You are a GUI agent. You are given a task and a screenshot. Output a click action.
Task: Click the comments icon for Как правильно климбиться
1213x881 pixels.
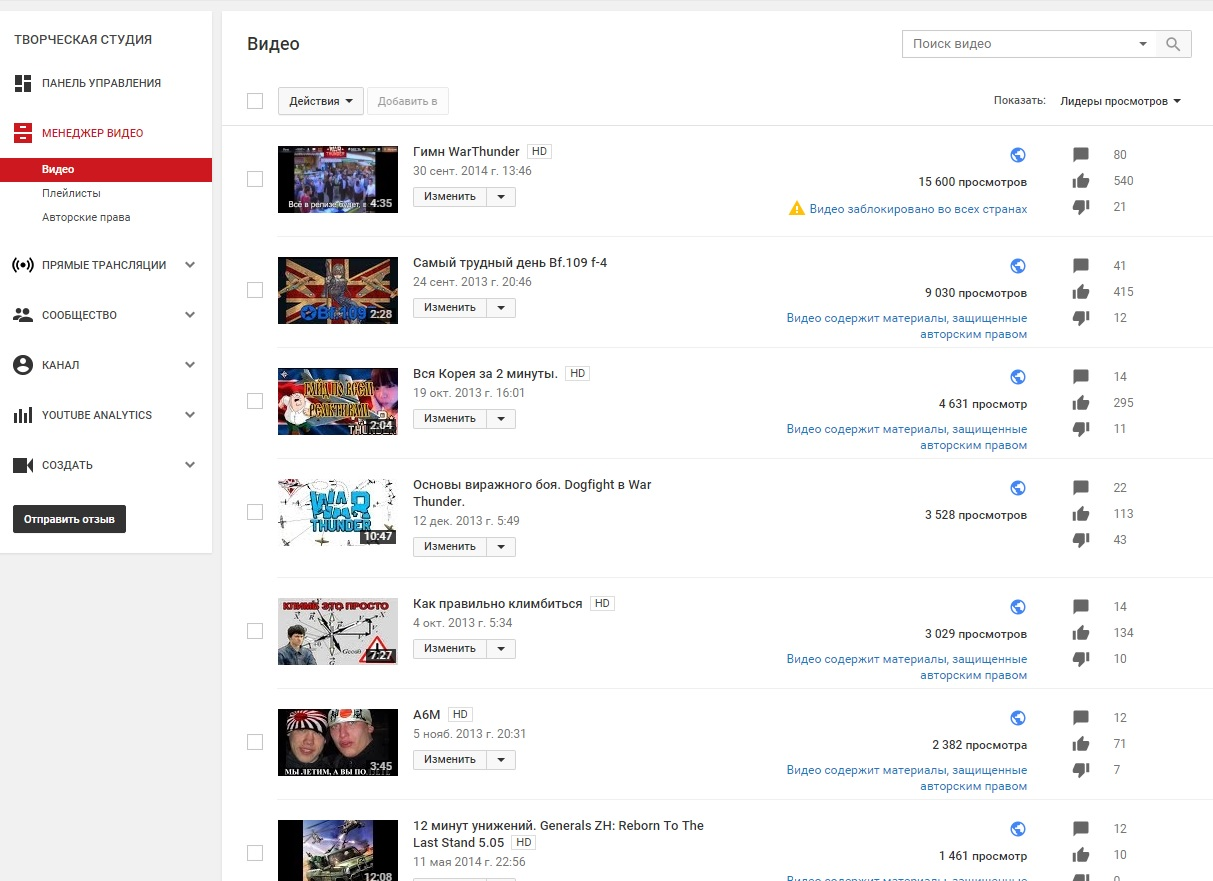pyautogui.click(x=1080, y=607)
